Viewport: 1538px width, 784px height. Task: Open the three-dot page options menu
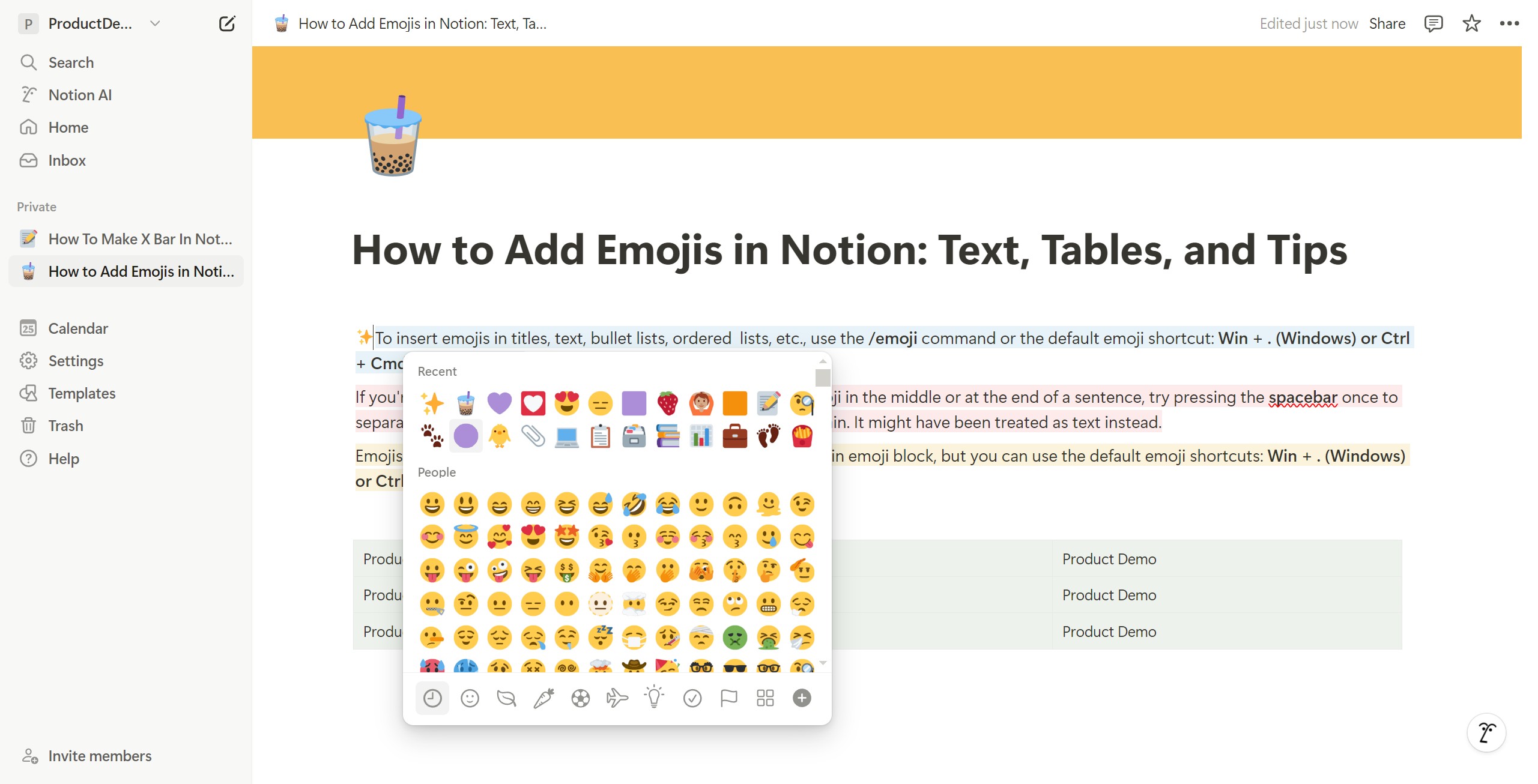point(1509,24)
